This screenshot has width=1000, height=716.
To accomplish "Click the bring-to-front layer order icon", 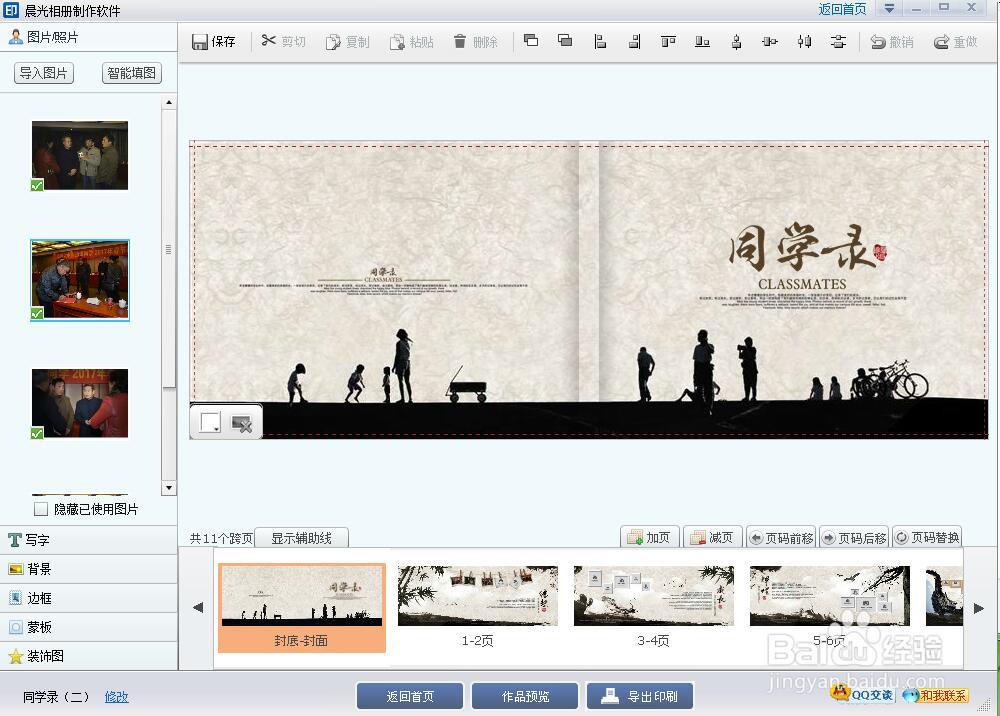I will tap(530, 41).
